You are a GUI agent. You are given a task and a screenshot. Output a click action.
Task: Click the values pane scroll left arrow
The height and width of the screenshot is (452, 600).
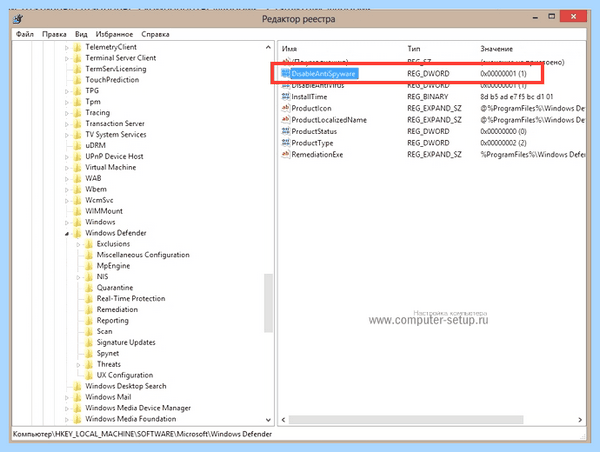click(x=284, y=420)
